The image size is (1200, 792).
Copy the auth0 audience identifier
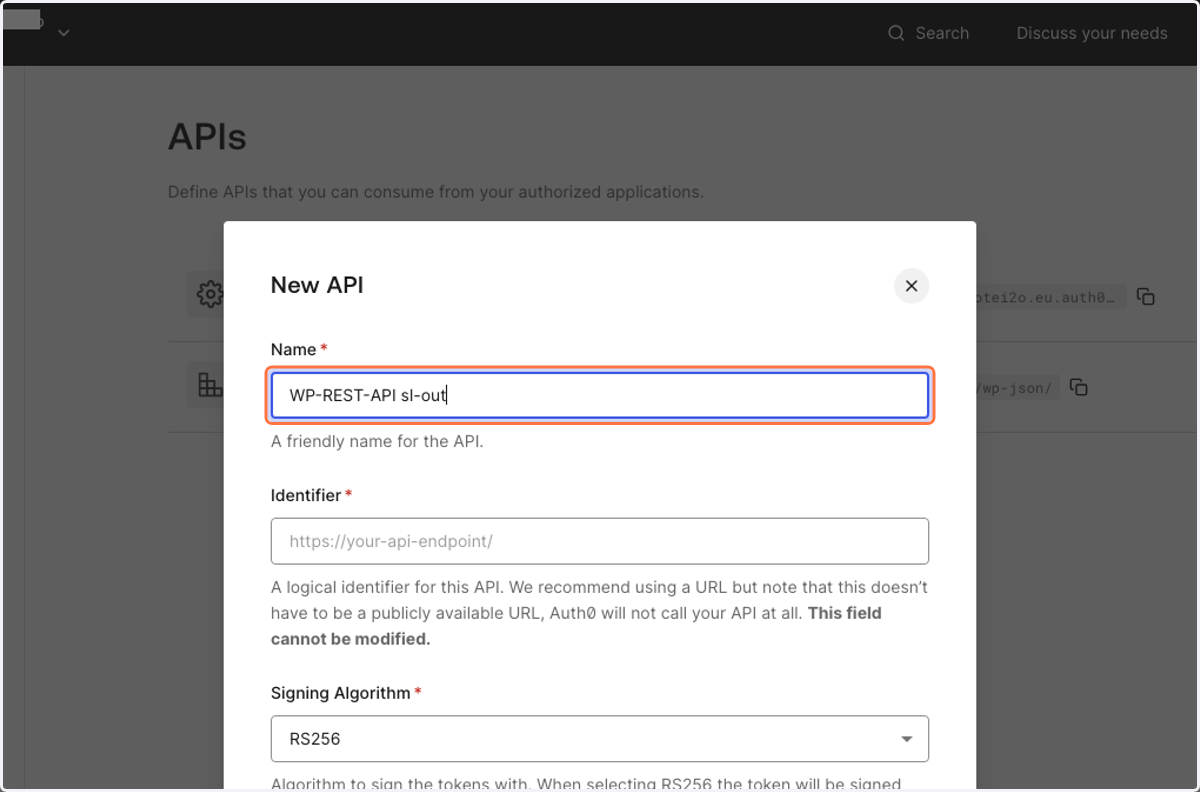1146,296
